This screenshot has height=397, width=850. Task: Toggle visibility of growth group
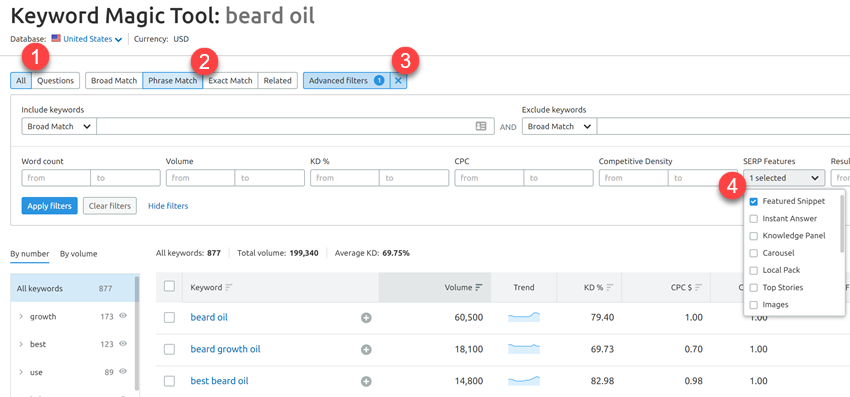123,316
